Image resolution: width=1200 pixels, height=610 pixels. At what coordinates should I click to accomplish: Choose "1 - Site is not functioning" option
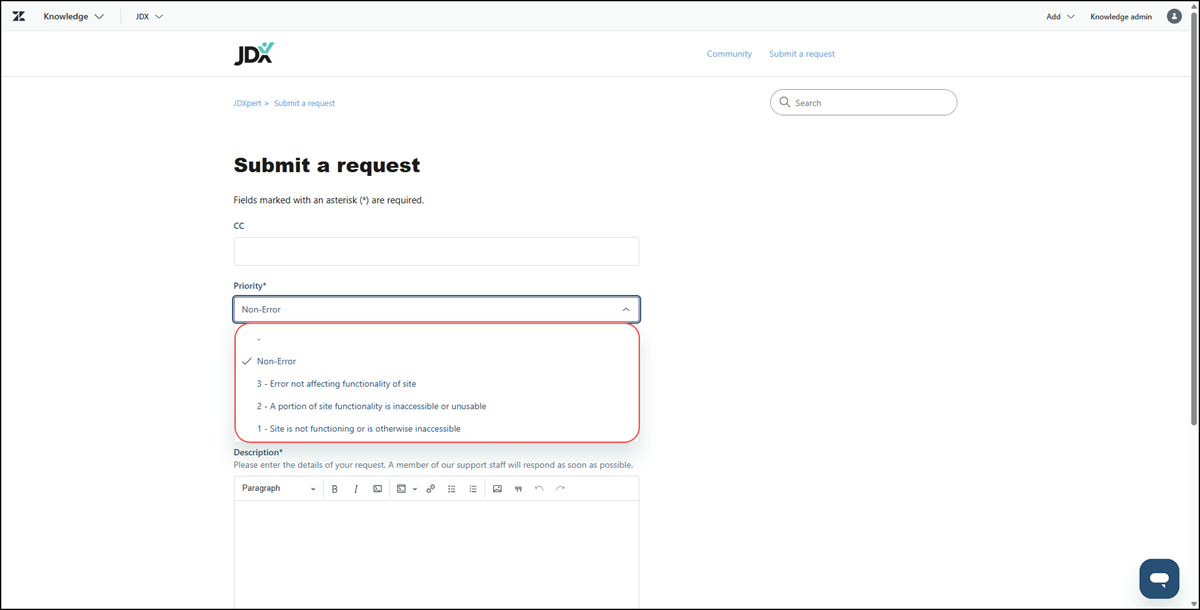point(358,428)
